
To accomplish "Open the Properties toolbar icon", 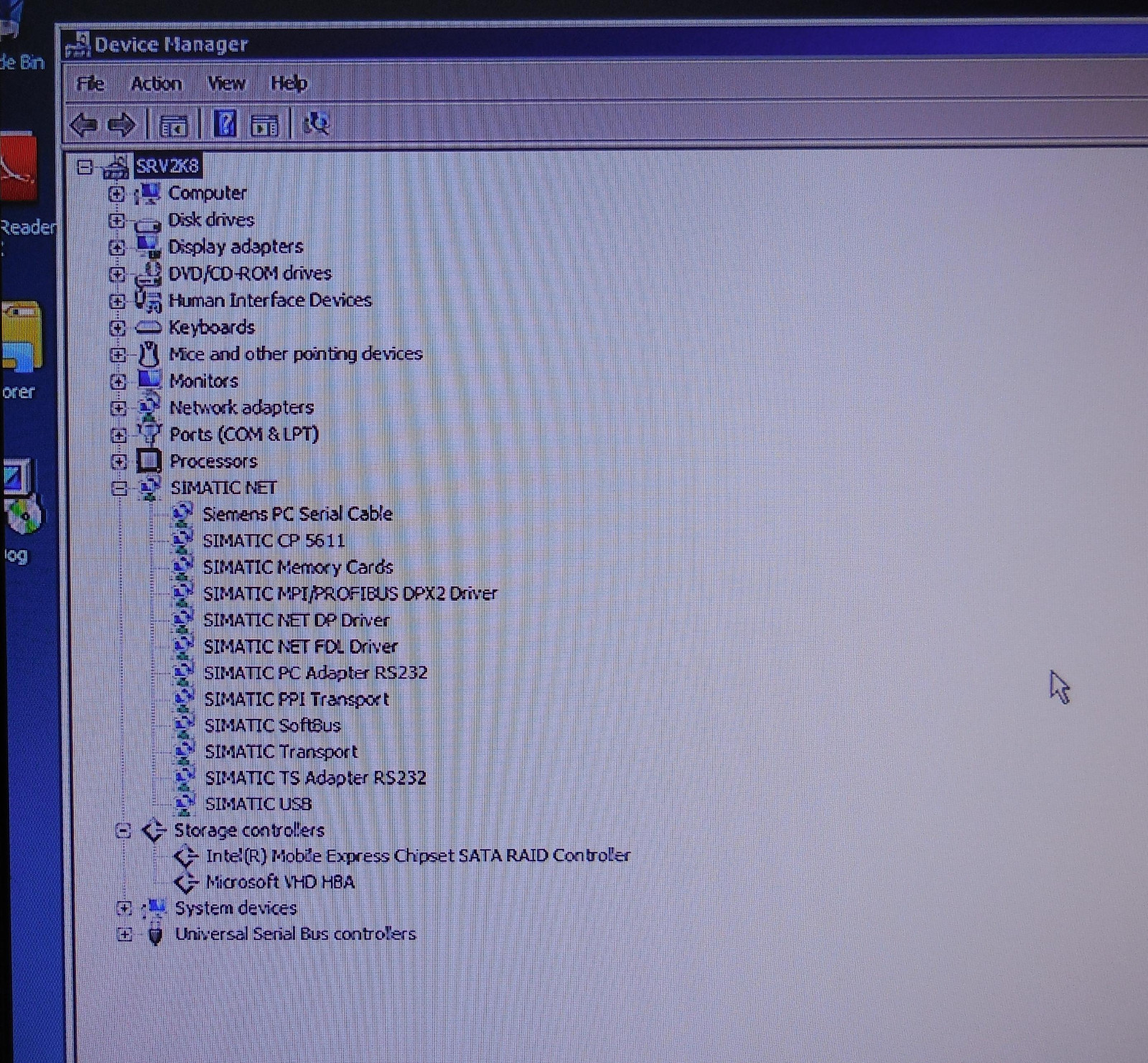I will 264,126.
